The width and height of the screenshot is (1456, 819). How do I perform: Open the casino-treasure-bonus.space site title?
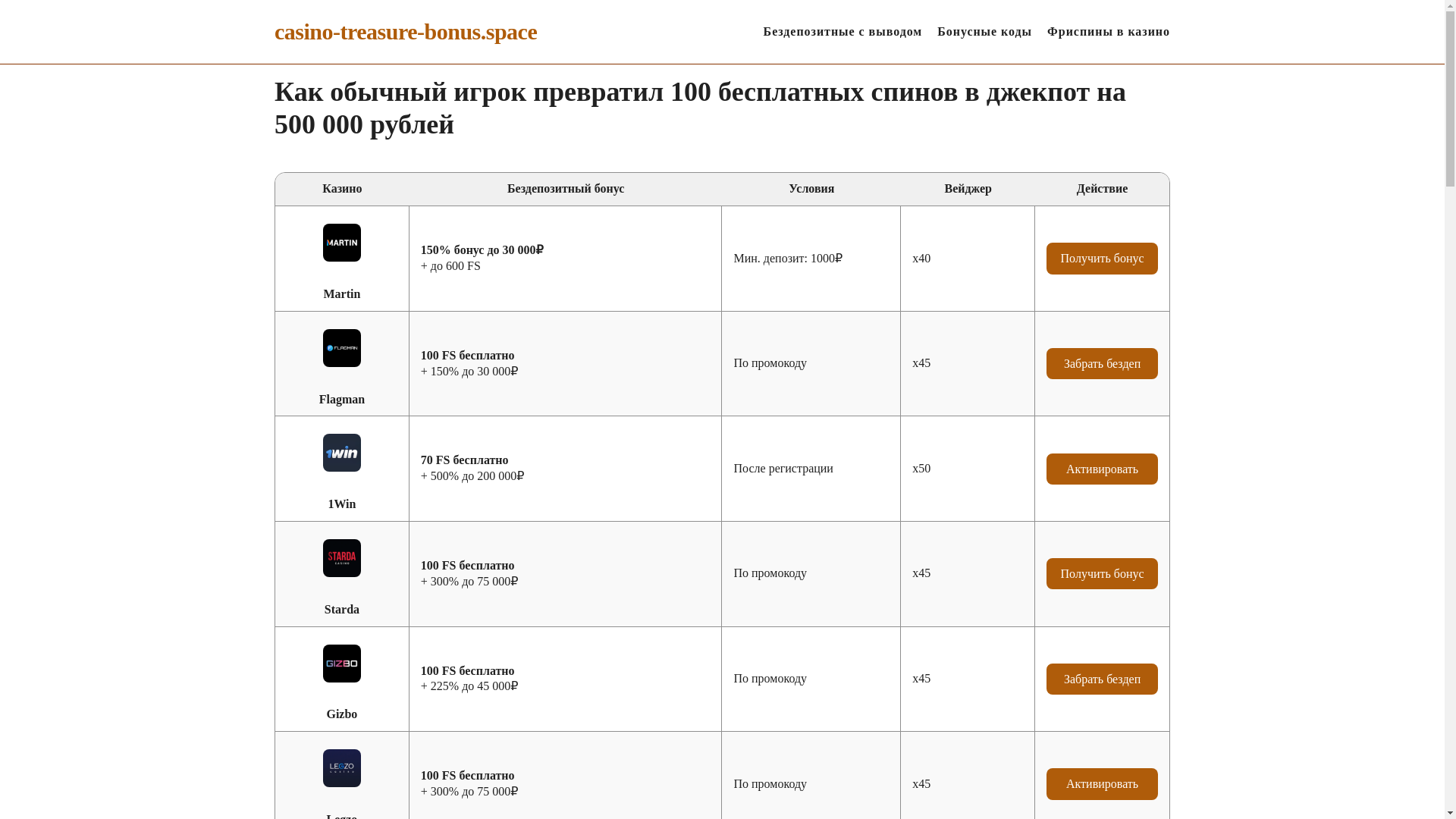coord(406,32)
